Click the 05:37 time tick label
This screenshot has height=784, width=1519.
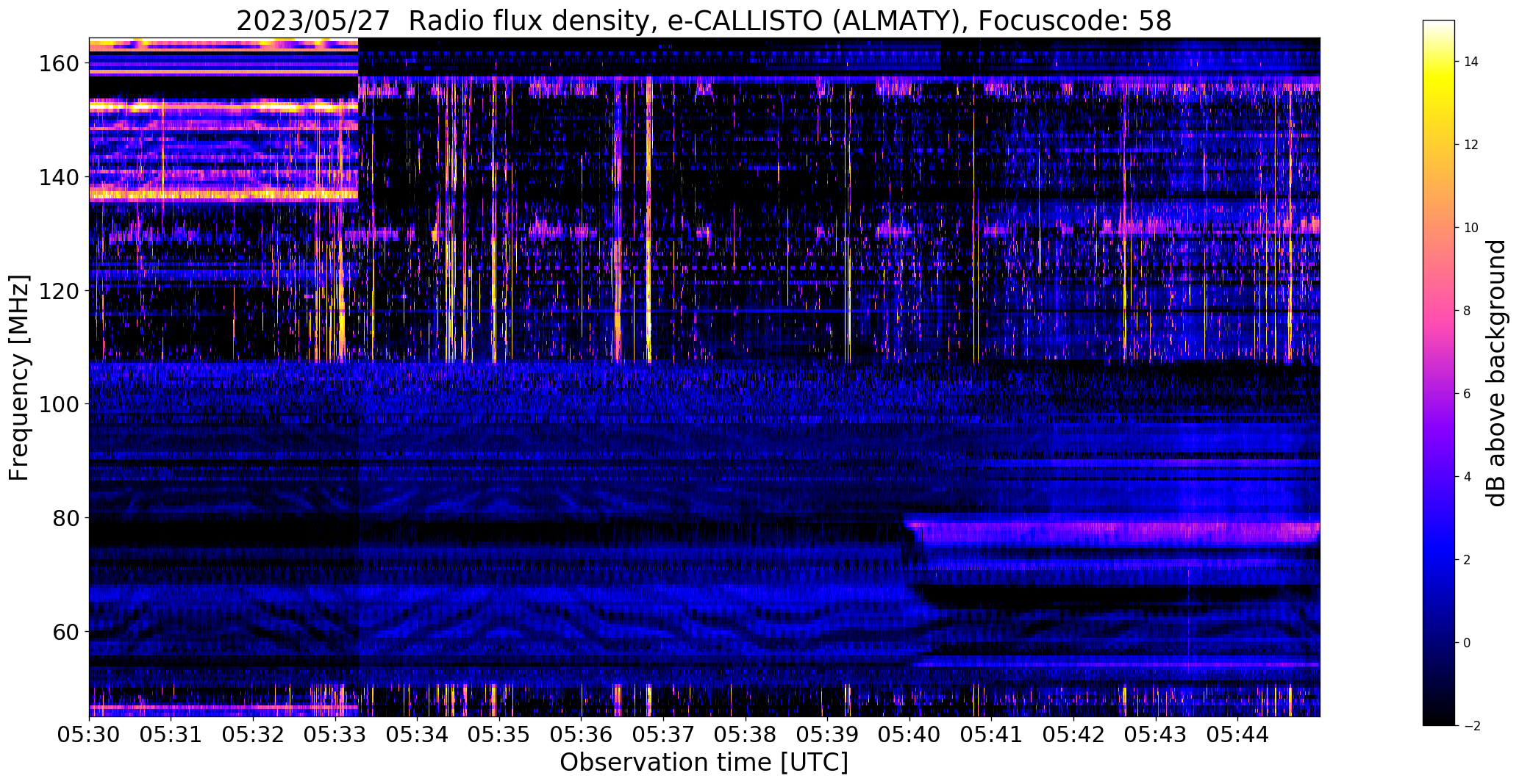tap(663, 733)
